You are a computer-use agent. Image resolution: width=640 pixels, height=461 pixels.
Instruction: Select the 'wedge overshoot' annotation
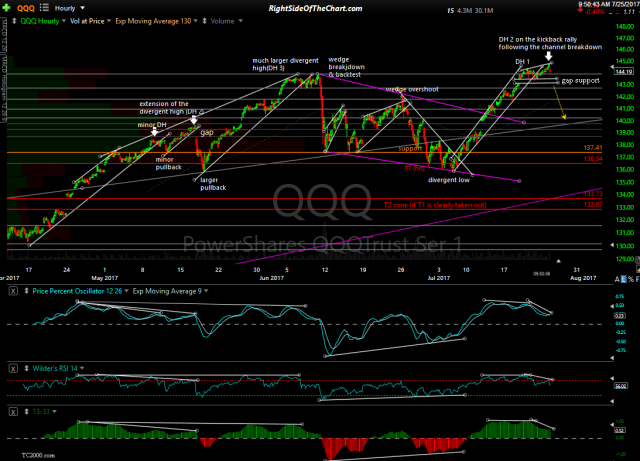pyautogui.click(x=412, y=89)
